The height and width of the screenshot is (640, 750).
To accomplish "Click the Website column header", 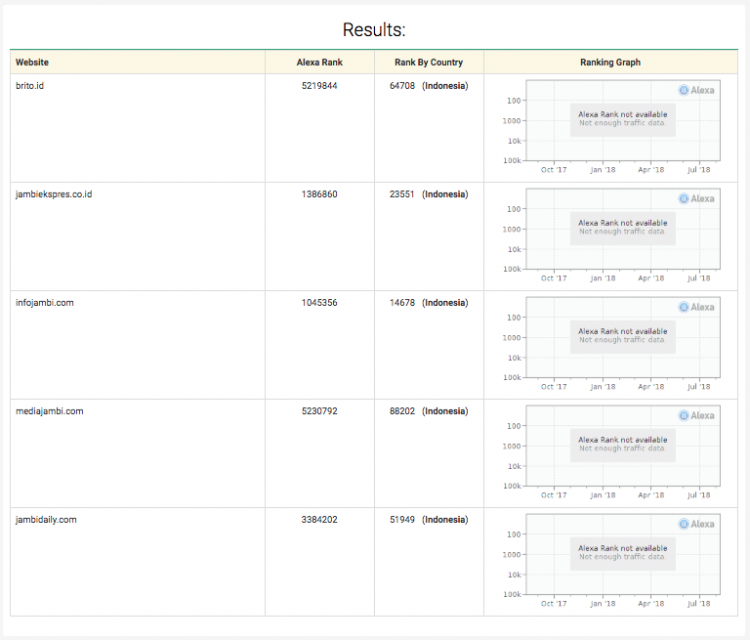I will [x=32, y=62].
